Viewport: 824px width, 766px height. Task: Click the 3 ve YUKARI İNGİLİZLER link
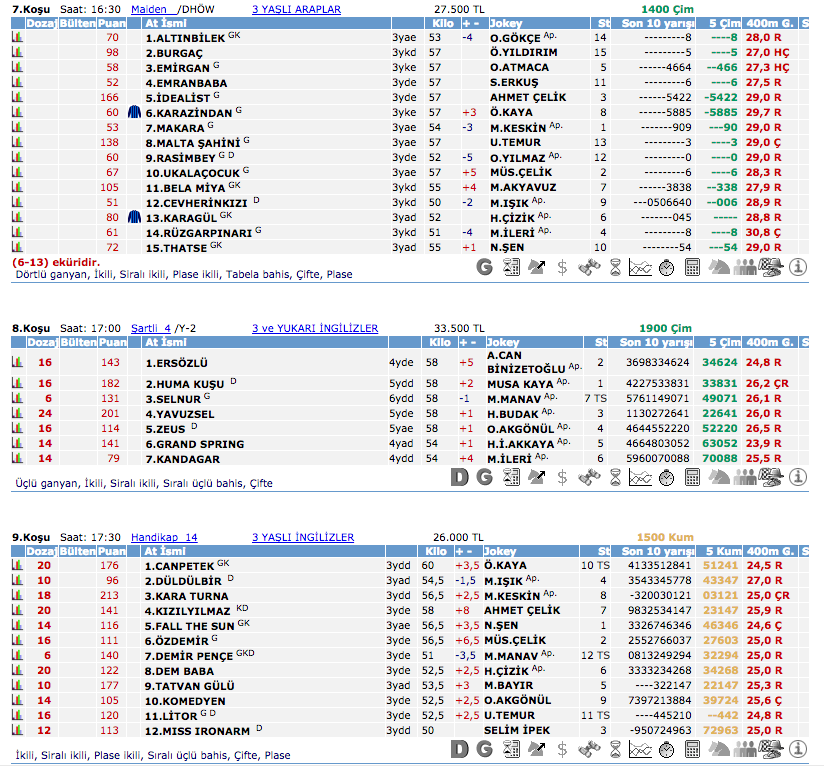[315, 328]
